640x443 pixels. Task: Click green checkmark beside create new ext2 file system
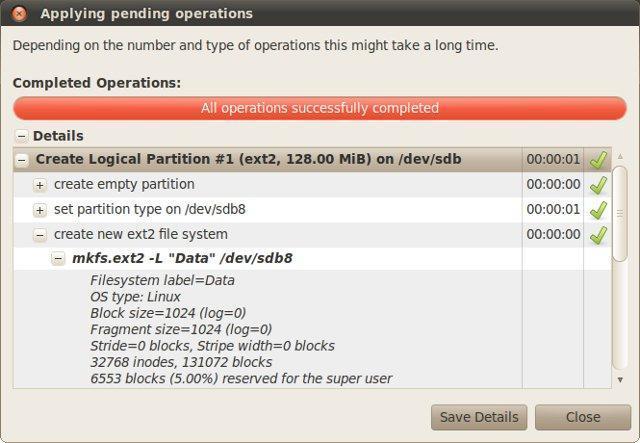pos(598,235)
